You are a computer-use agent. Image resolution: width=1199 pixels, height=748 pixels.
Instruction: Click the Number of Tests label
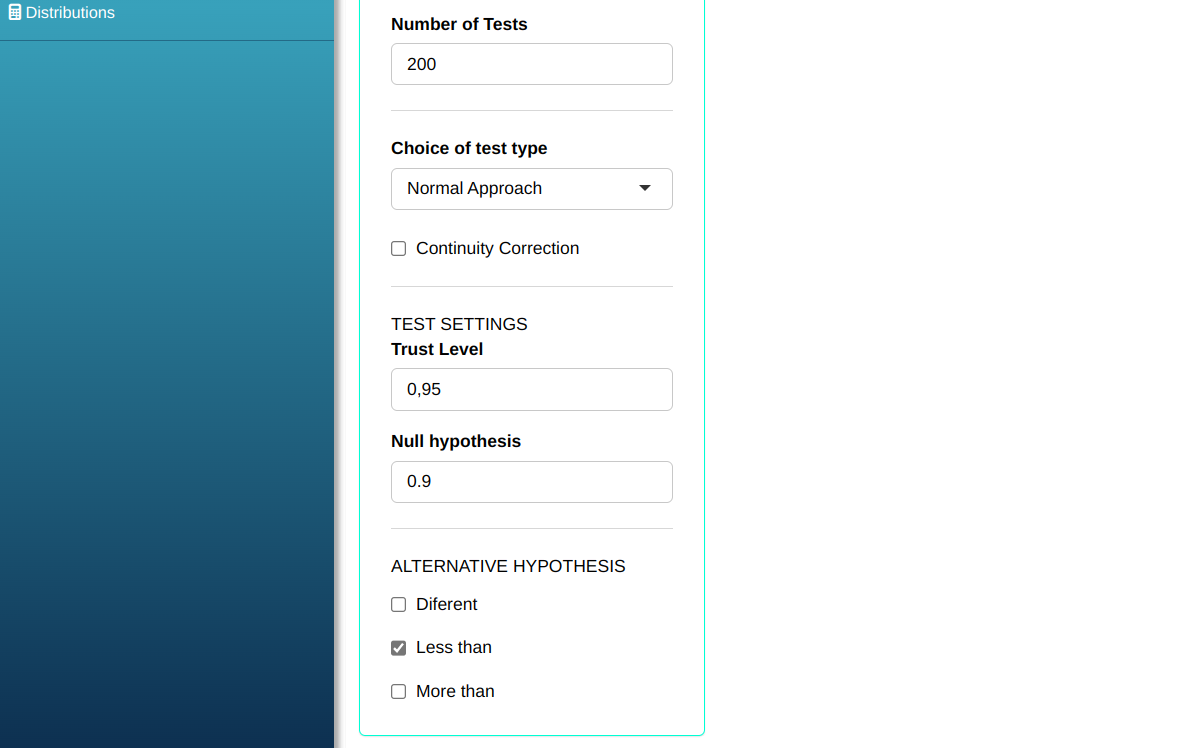459,24
